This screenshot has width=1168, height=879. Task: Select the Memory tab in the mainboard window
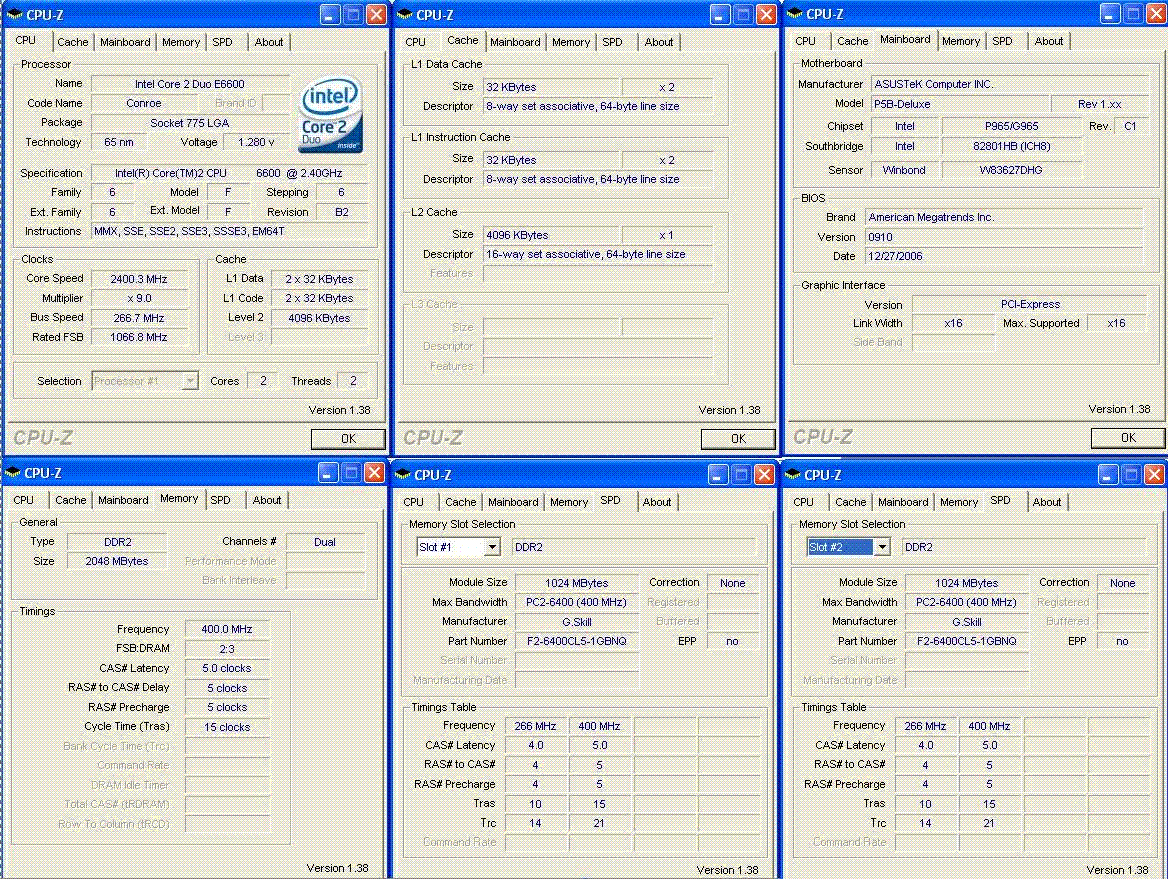tap(961, 42)
